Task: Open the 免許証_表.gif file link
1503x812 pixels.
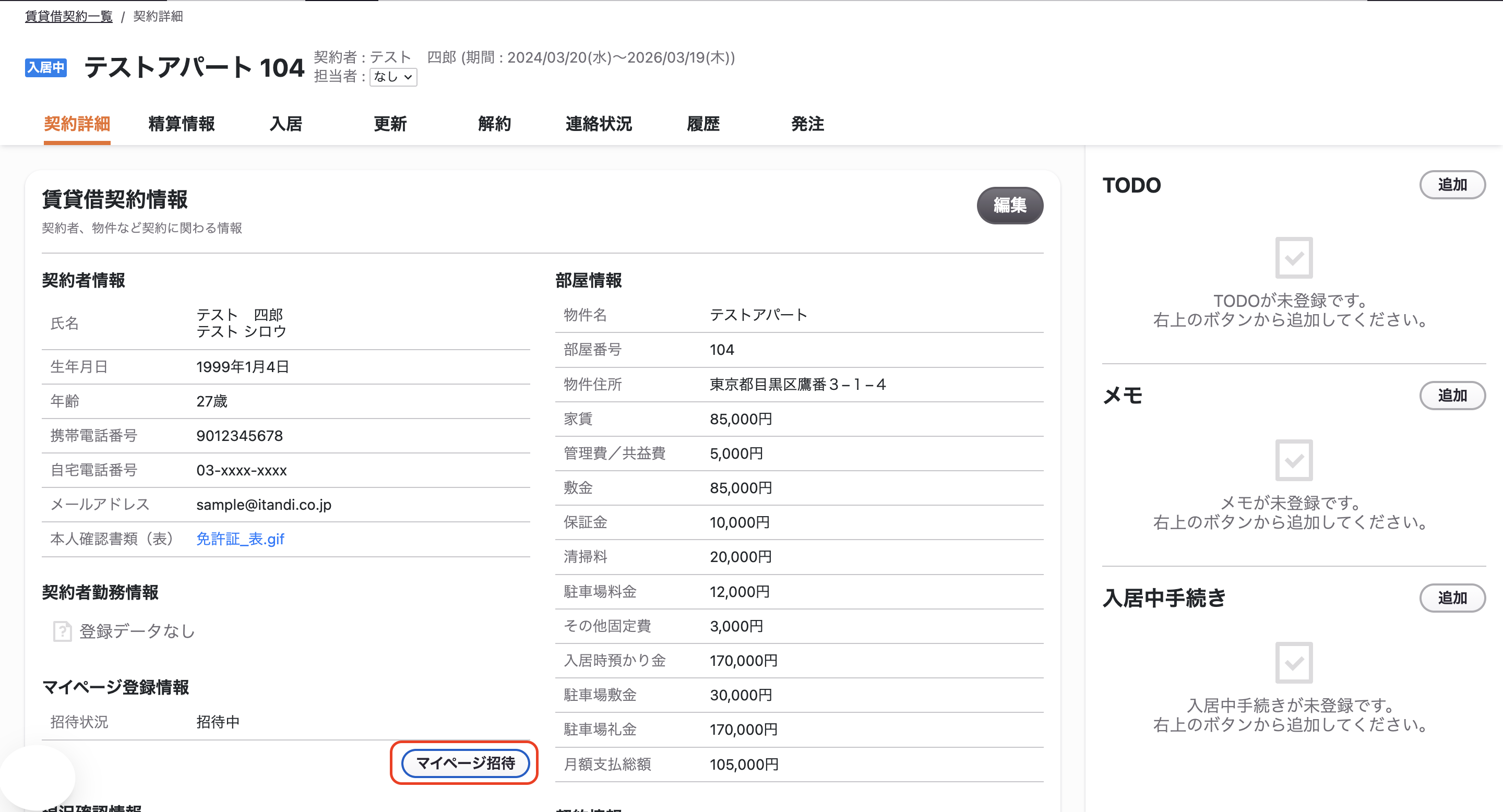Action: click(x=240, y=539)
